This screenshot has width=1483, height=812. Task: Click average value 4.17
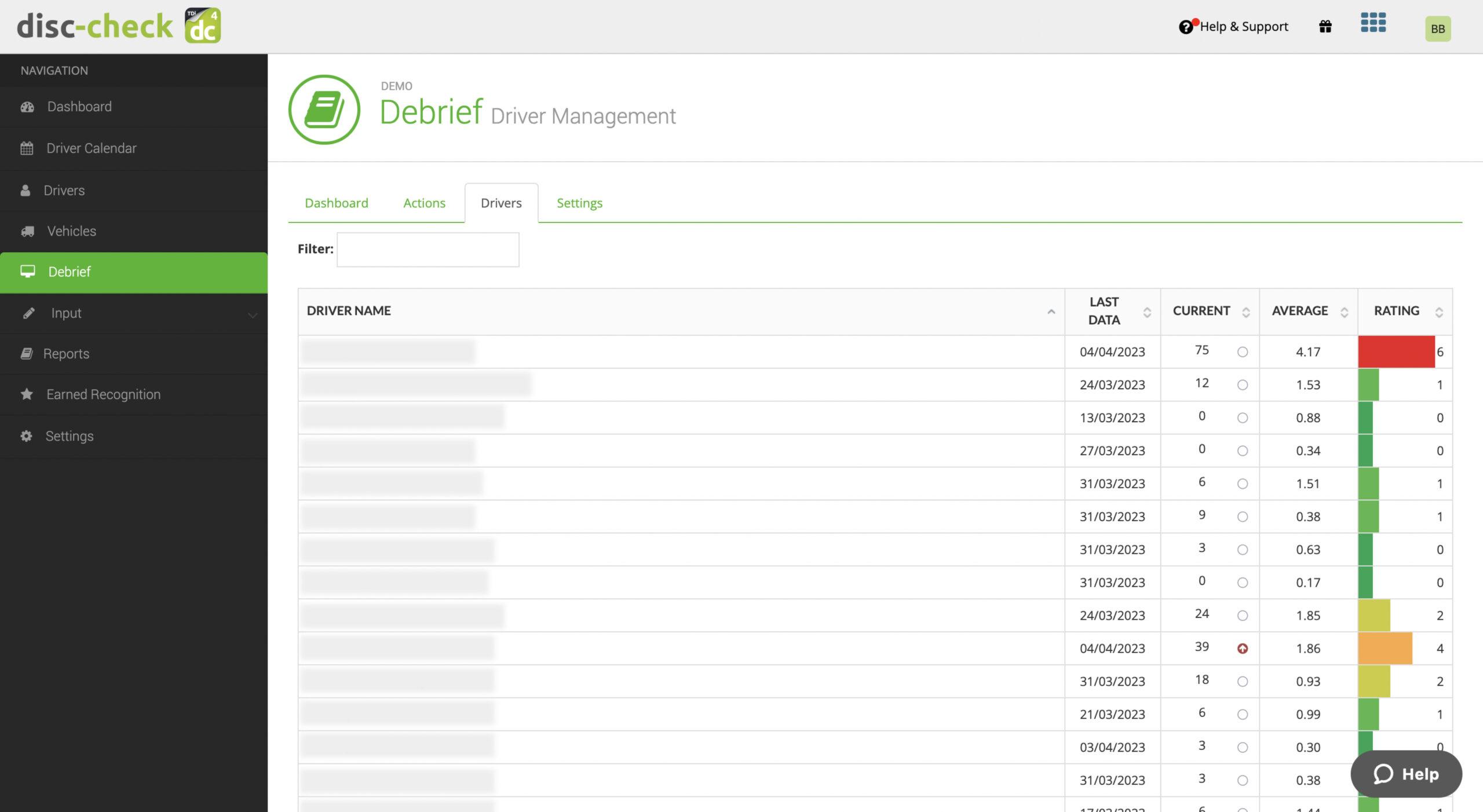1308,352
